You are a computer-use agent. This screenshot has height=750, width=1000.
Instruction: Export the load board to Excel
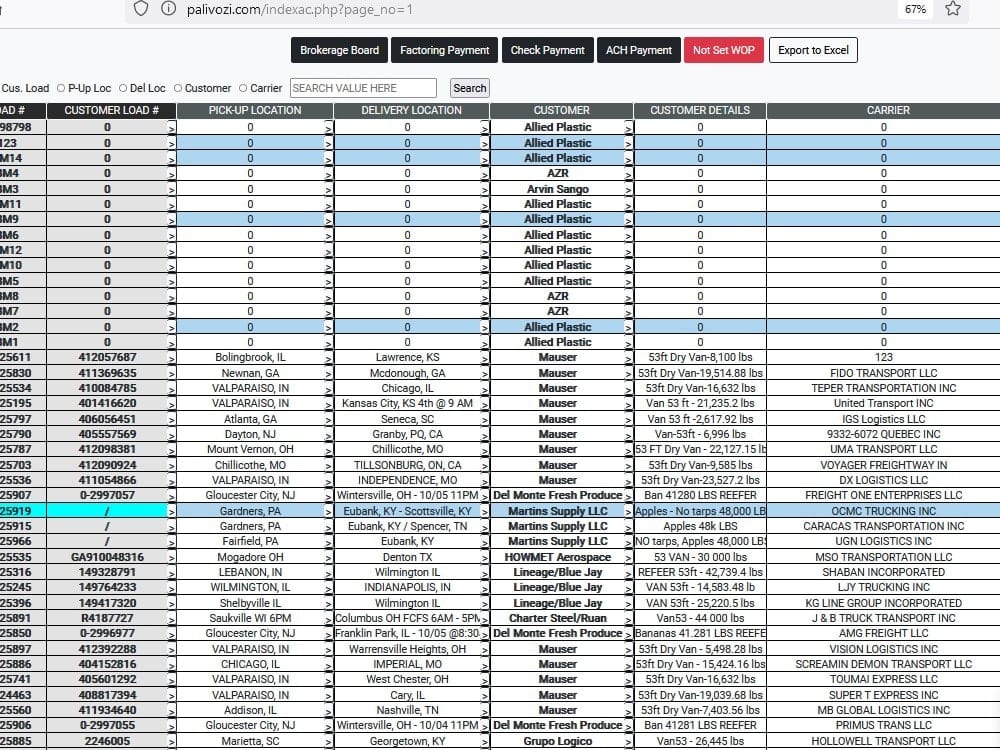point(813,49)
